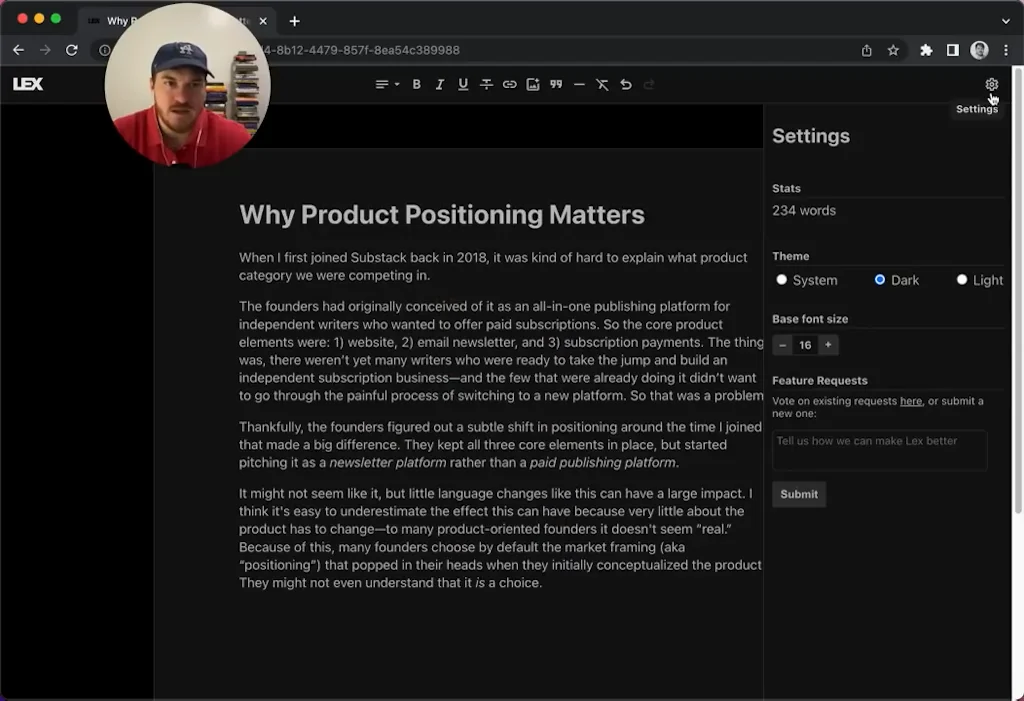Open the Chrome profile avatar

[979, 50]
